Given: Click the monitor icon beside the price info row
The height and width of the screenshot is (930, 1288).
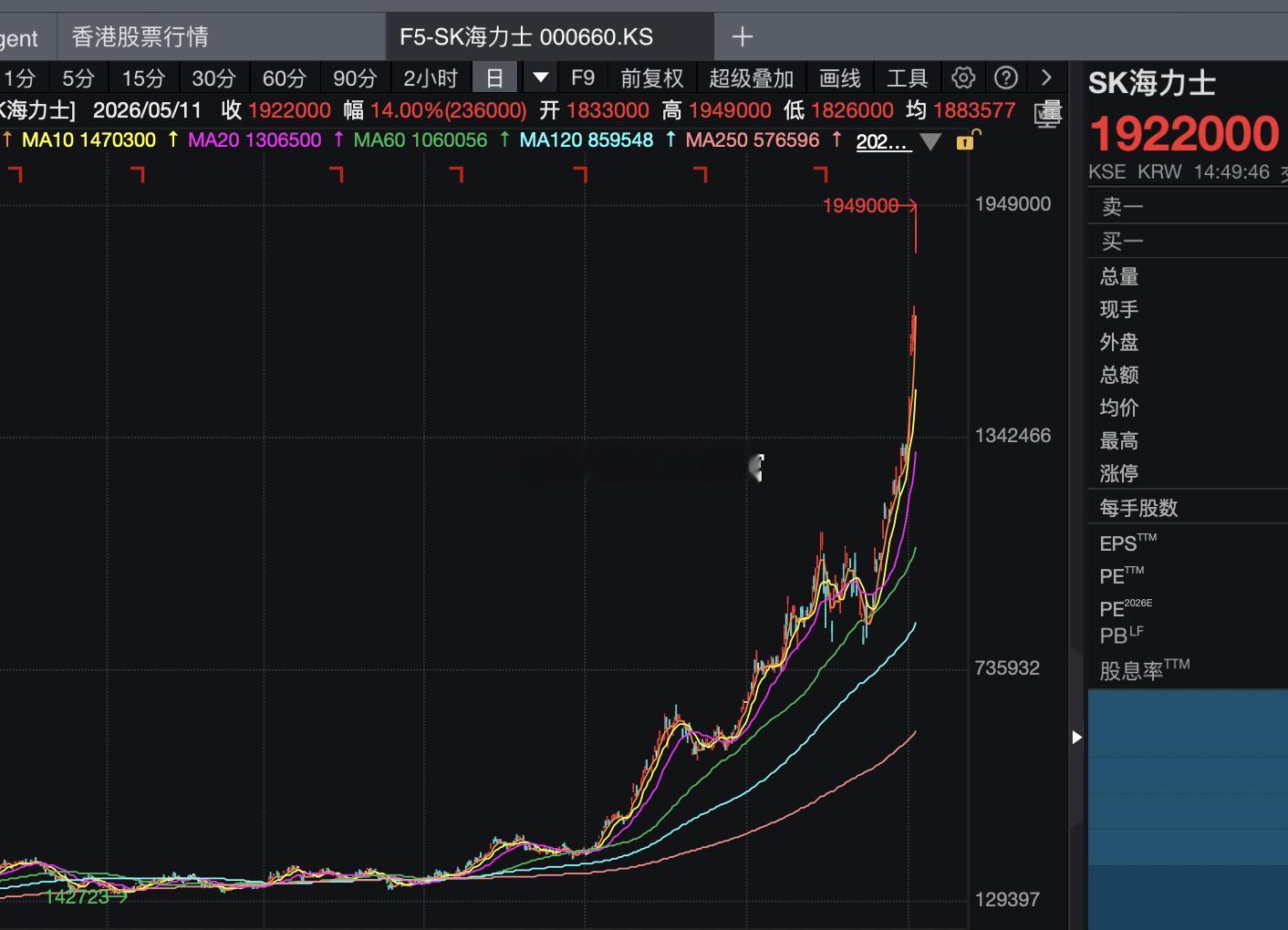Looking at the screenshot, I should (x=1048, y=113).
